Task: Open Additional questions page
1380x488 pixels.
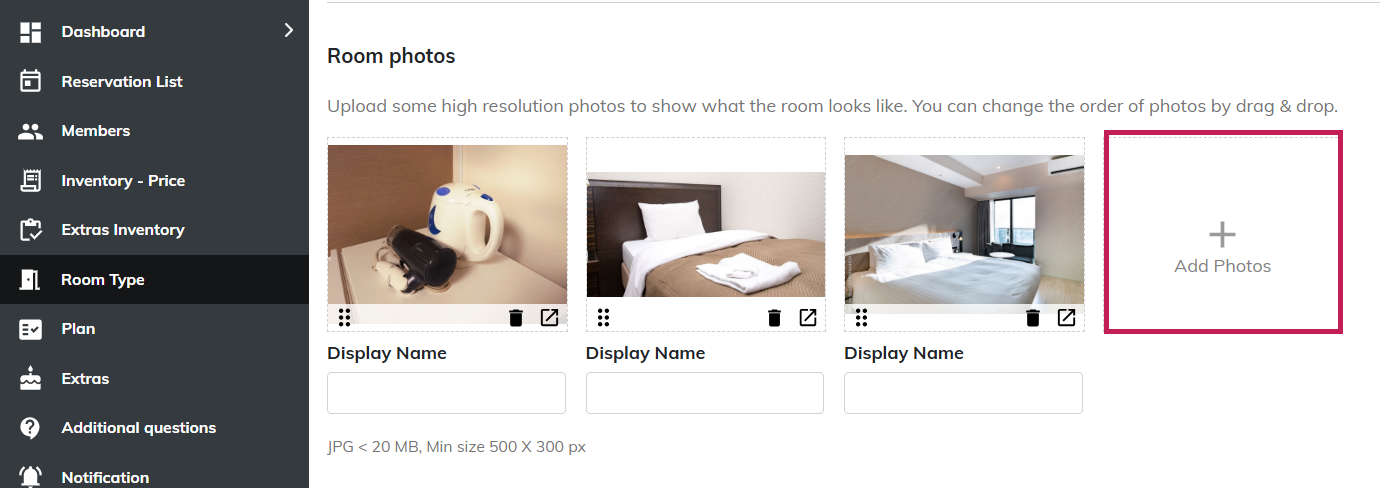Action: coord(138,428)
